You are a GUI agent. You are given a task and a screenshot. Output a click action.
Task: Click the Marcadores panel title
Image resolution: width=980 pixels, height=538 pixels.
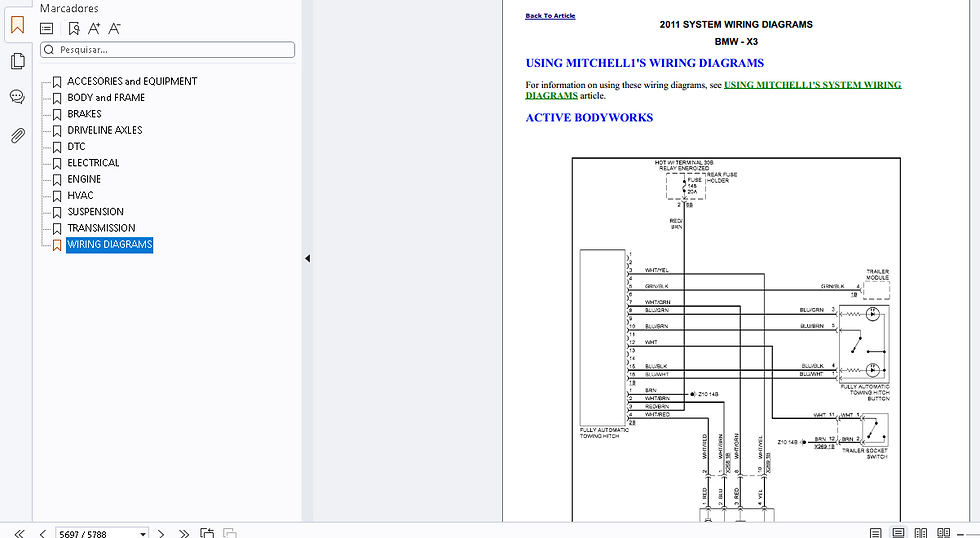pyautogui.click(x=69, y=8)
